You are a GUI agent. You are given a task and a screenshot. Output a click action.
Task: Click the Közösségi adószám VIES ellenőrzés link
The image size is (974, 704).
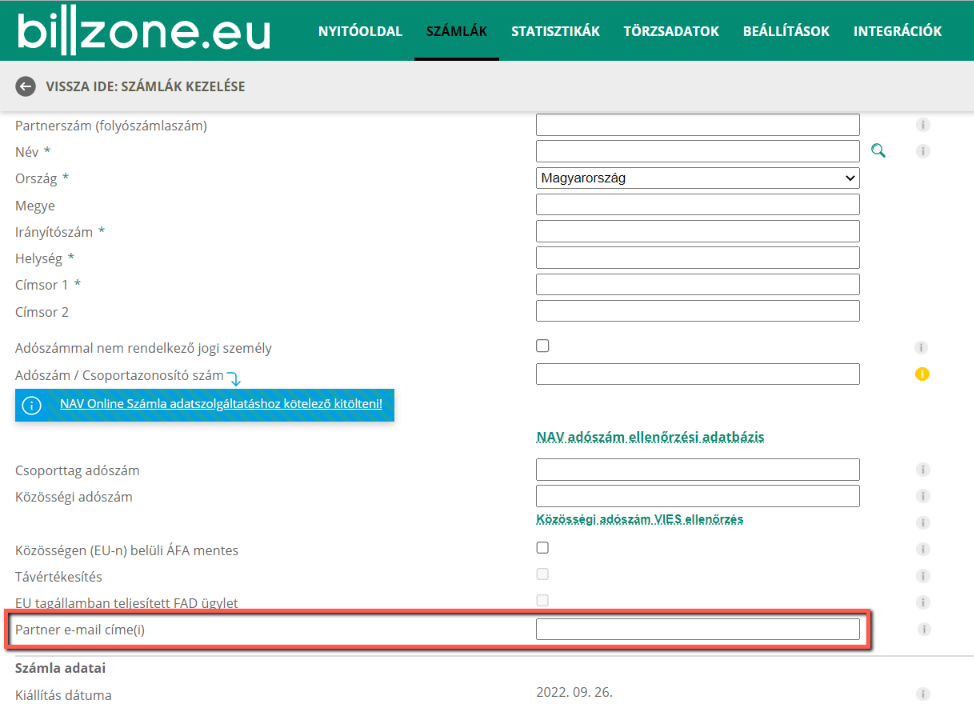(x=640, y=520)
